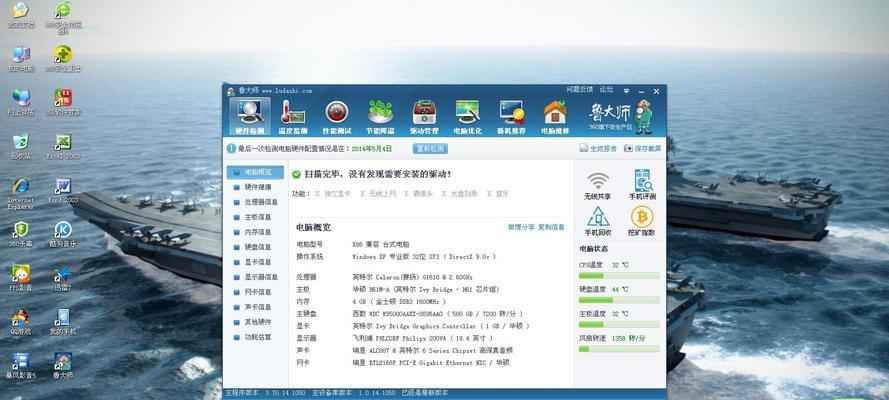Viewport: 889px width, 400px height.
Task: Click the 西数 WDC hard disk text
Action: (x=437, y=313)
